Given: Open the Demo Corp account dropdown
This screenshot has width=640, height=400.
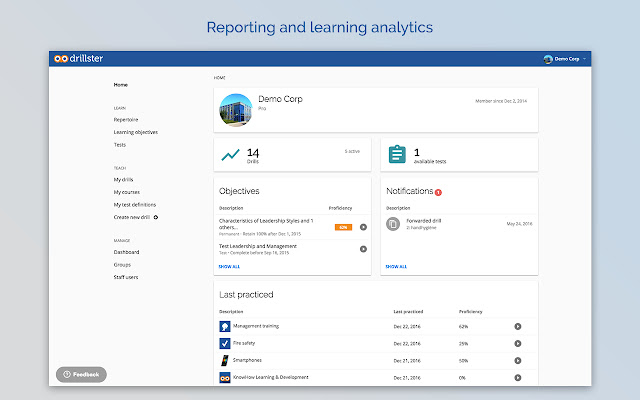Looking at the screenshot, I should pos(566,59).
